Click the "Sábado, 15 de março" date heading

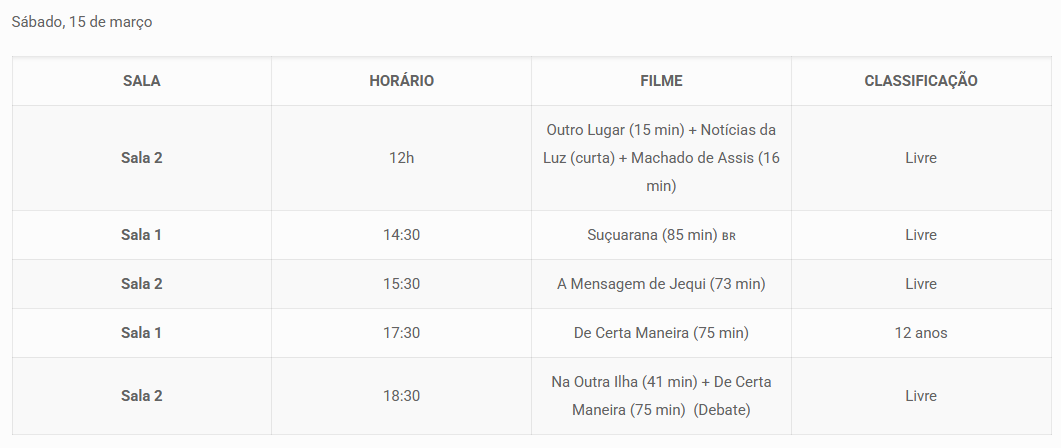click(x=82, y=22)
